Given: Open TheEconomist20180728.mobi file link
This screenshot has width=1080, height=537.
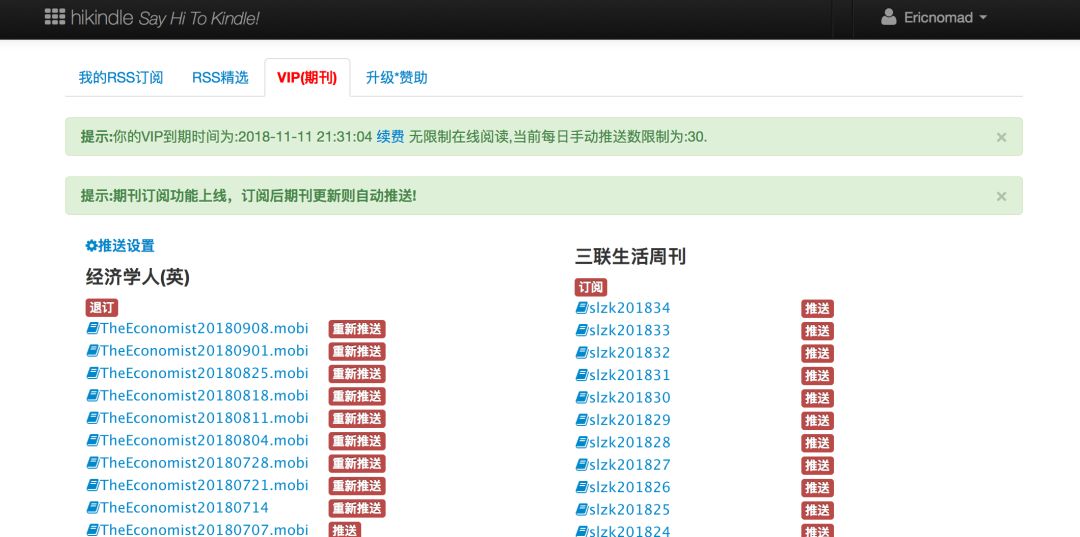Looking at the screenshot, I should [x=197, y=463].
